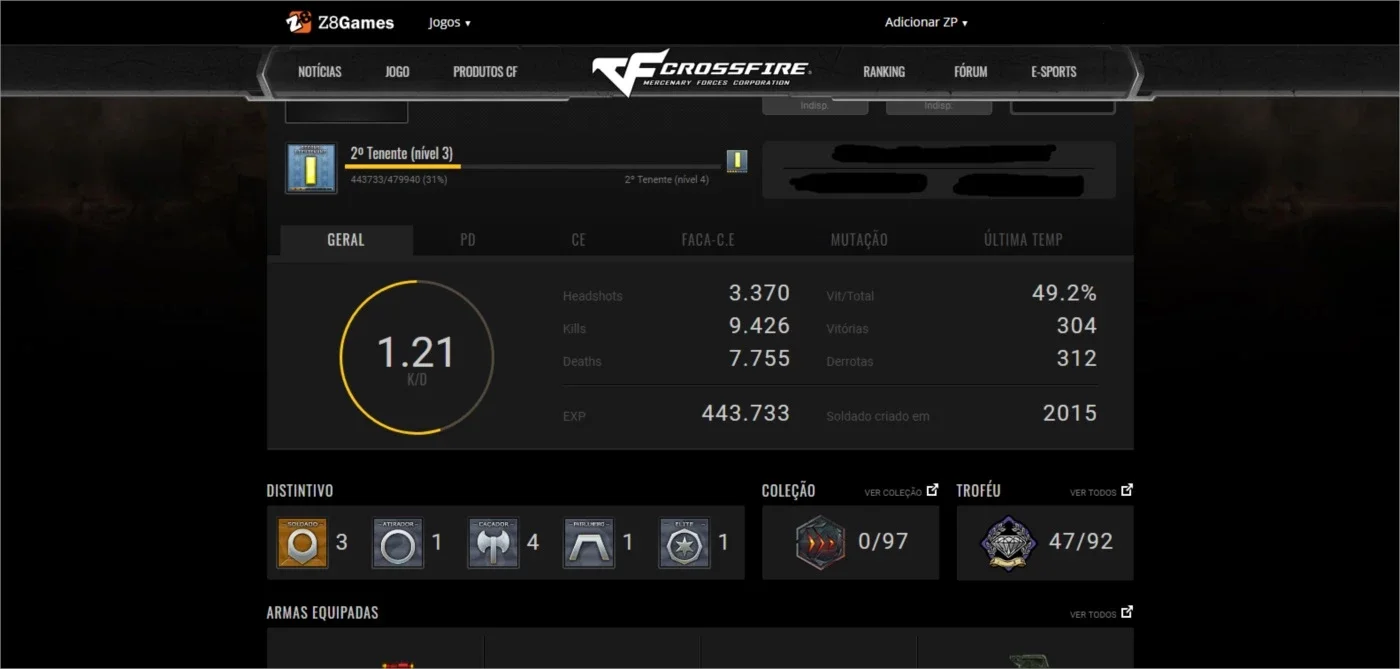Open Produtos CF in navigation
Image resolution: width=1400 pixels, height=669 pixels.
(x=485, y=72)
